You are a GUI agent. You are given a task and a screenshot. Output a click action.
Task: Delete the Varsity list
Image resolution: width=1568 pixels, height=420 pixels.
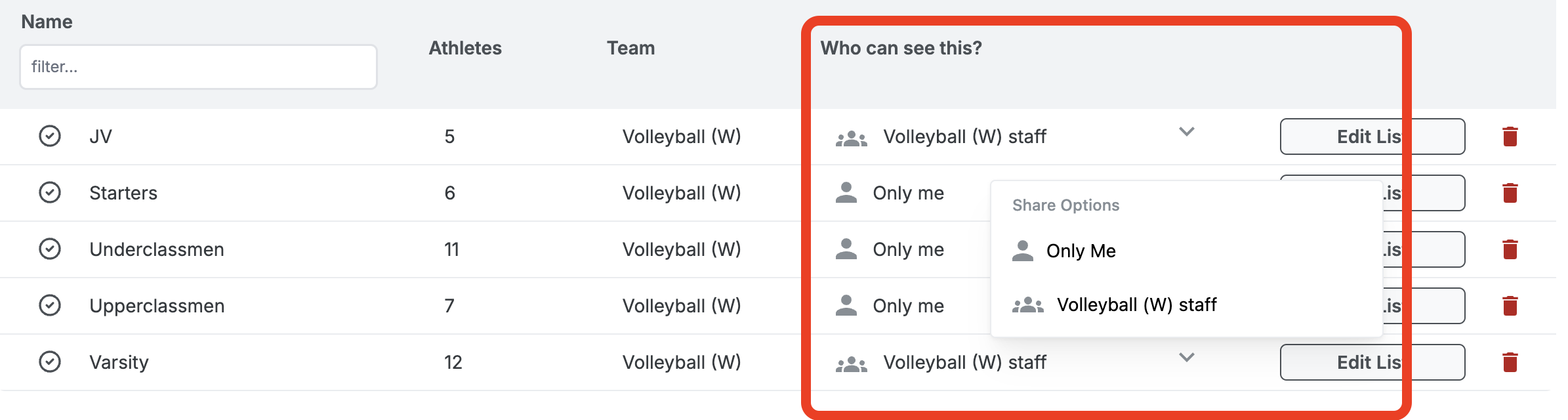point(1510,362)
